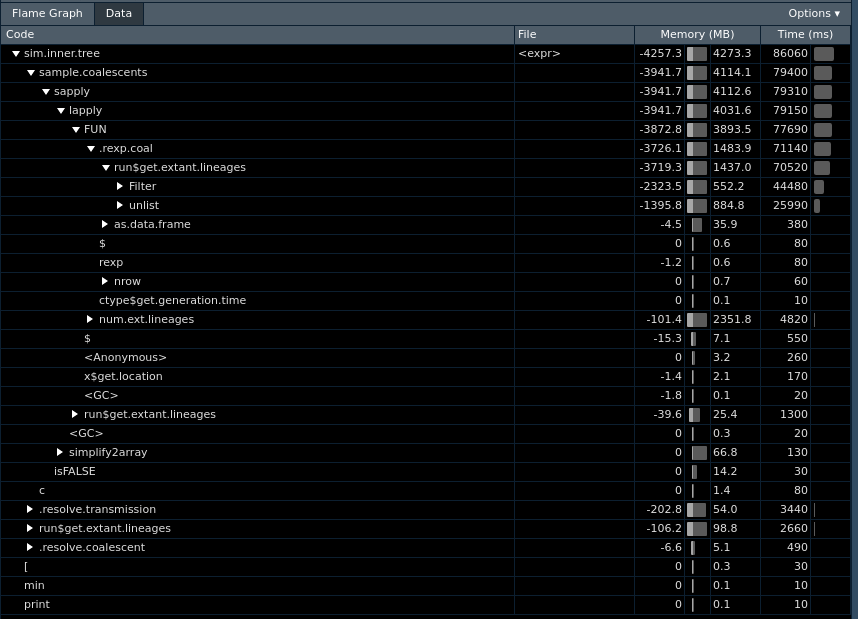Expand the as.data.frame node
Image resolution: width=858 pixels, height=619 pixels.
click(105, 224)
